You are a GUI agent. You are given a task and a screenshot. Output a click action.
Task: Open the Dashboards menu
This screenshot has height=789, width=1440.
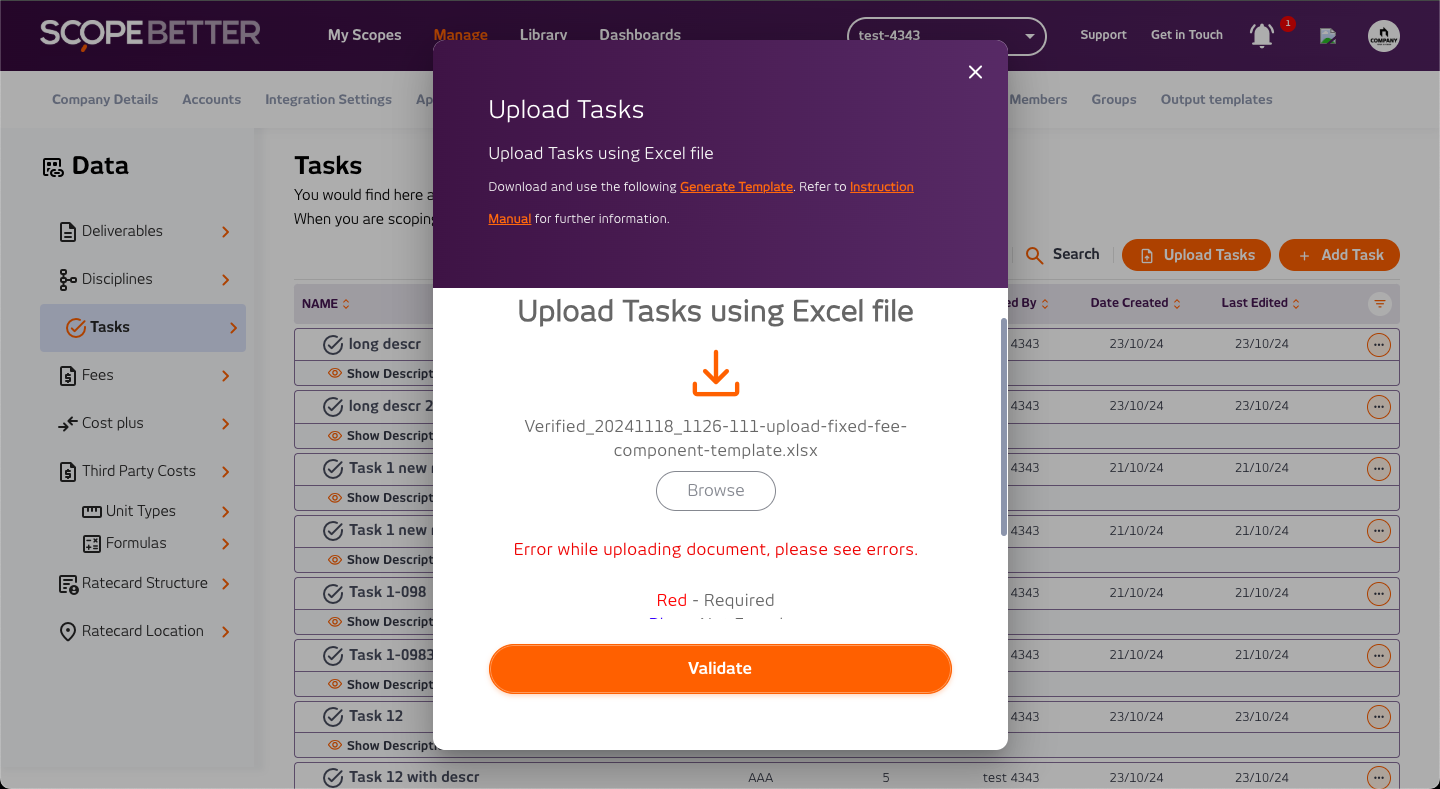coord(640,35)
